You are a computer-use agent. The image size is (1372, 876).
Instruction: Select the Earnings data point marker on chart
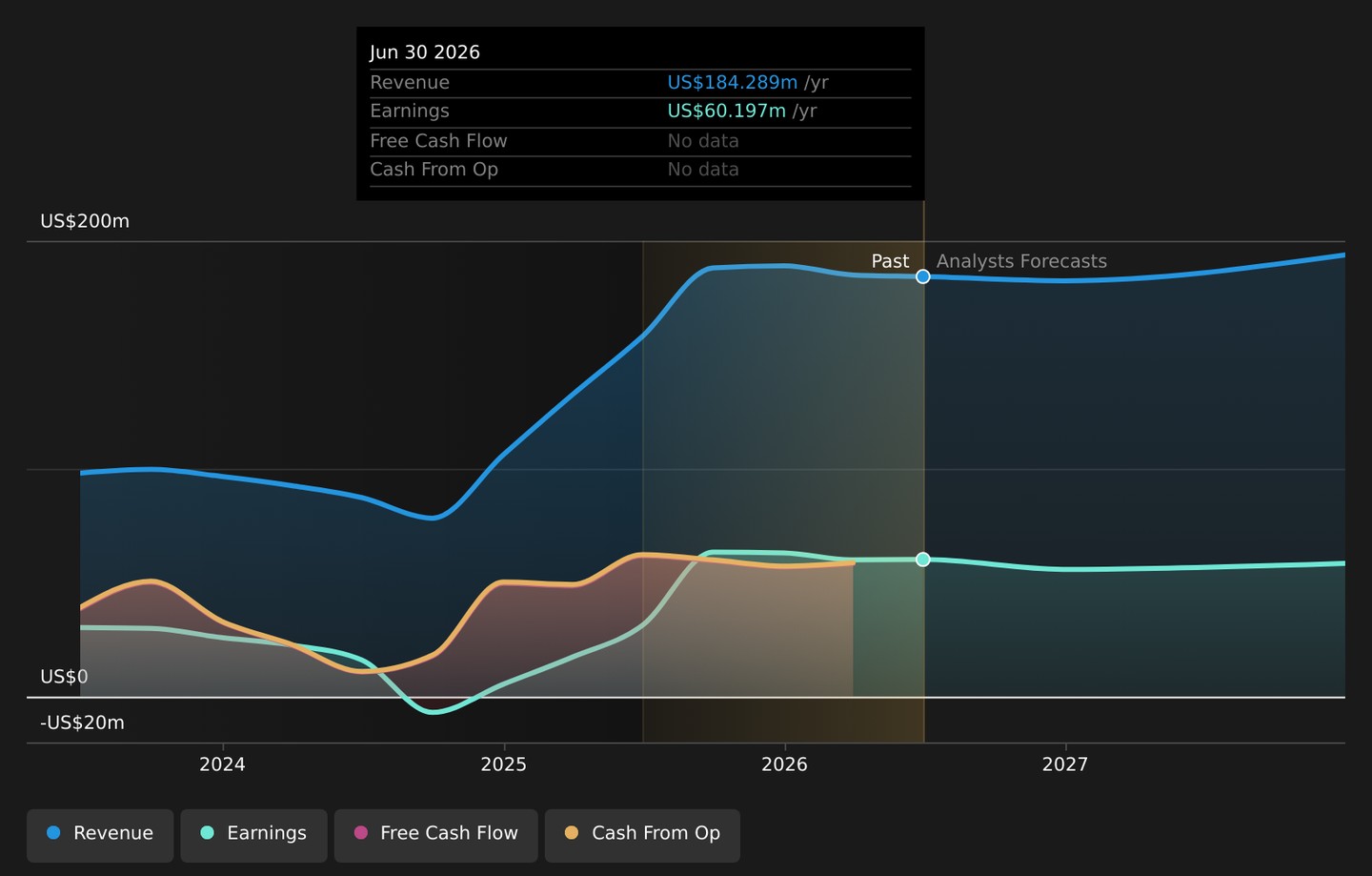923,560
